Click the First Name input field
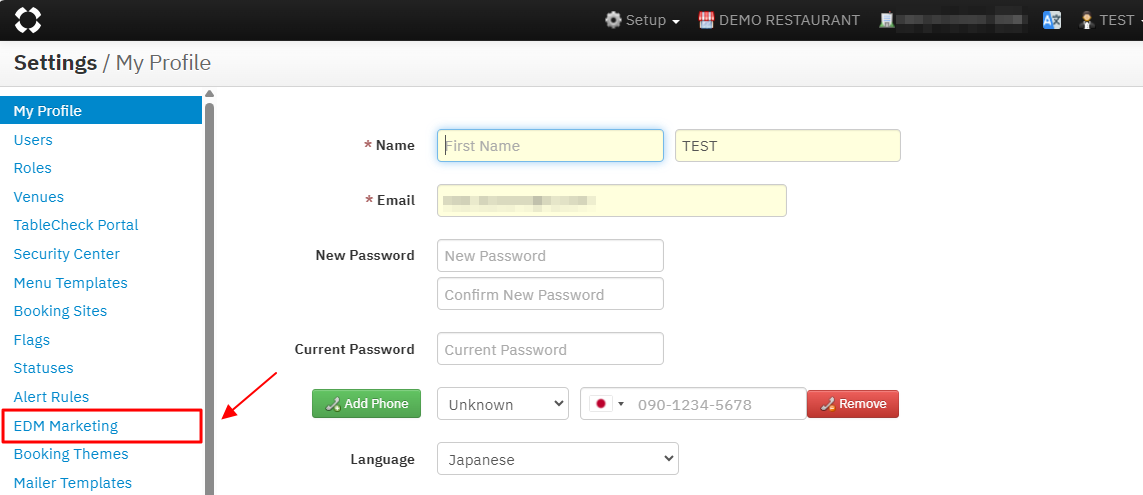 pos(550,146)
